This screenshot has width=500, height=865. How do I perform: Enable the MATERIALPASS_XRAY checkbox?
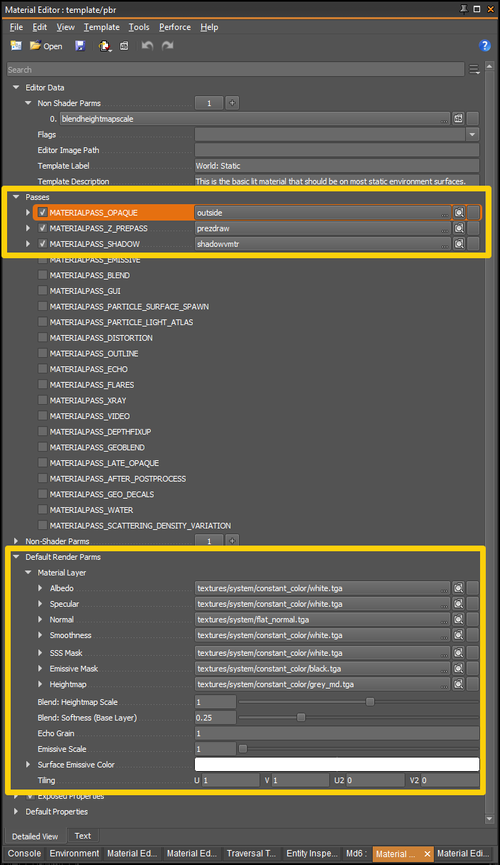click(x=42, y=400)
